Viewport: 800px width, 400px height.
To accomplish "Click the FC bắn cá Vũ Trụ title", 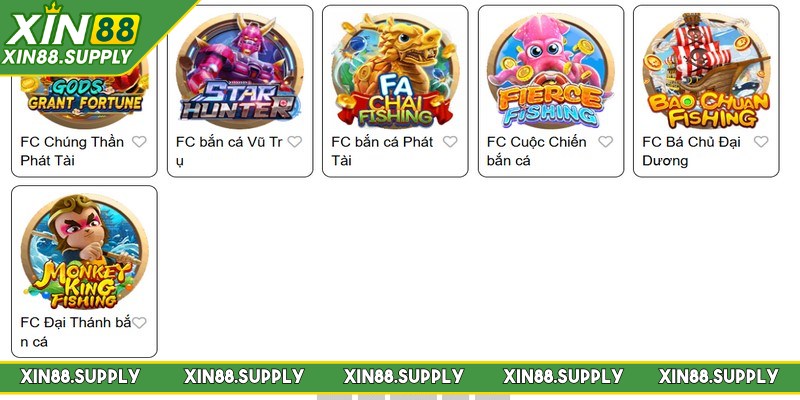I will 229,151.
